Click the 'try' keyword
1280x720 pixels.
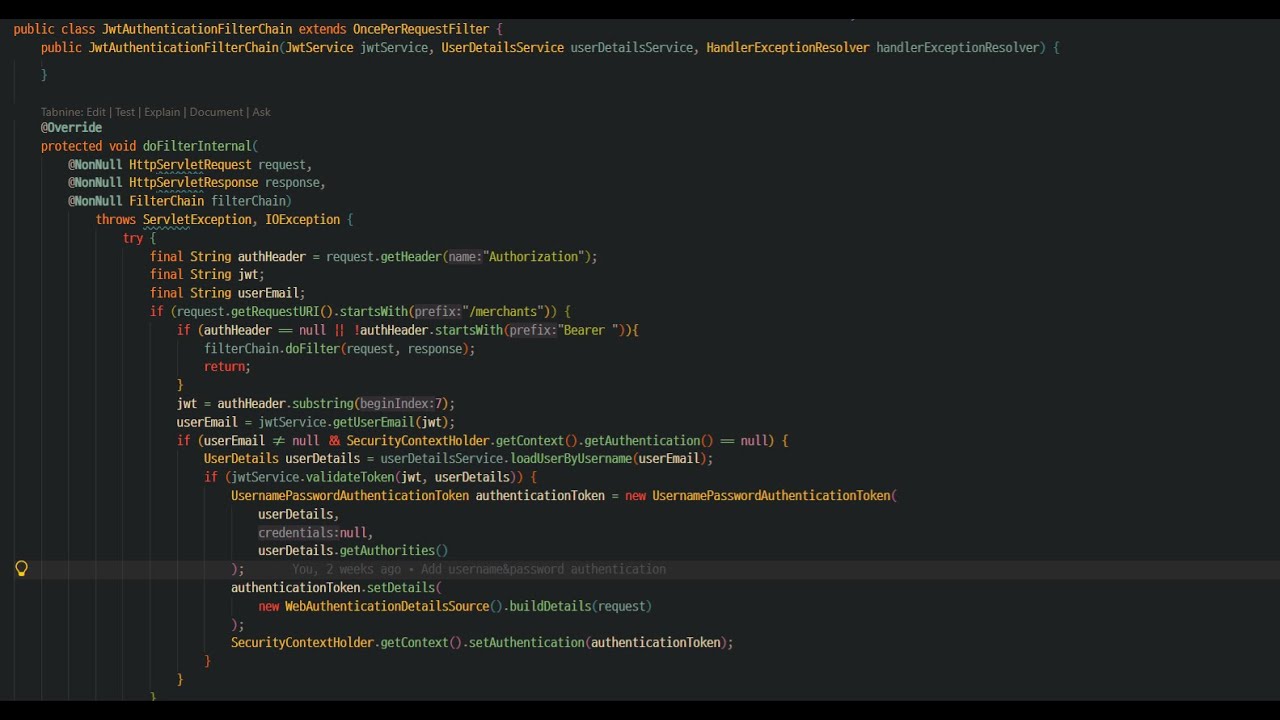(x=133, y=238)
